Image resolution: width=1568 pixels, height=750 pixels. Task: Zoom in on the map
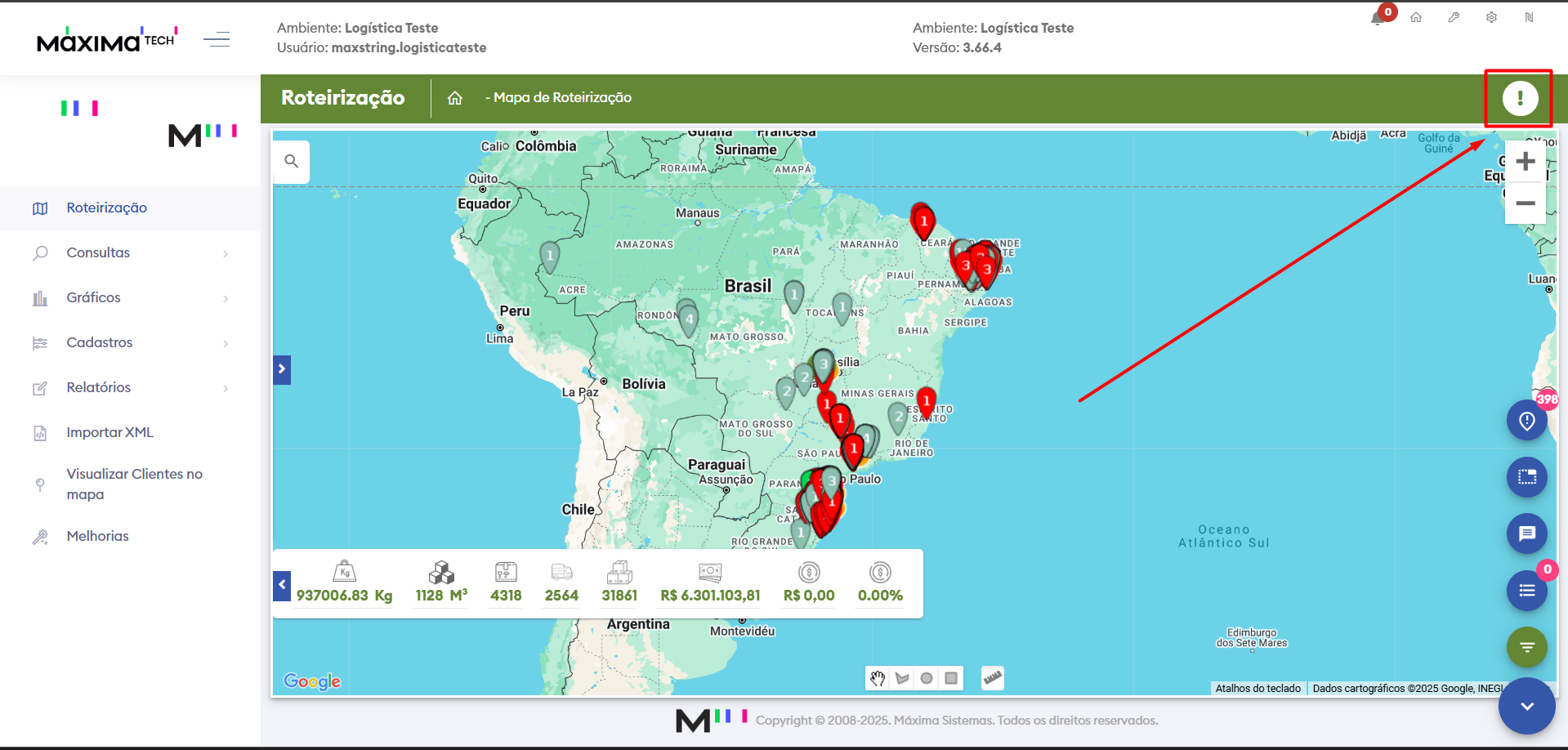pyautogui.click(x=1526, y=162)
